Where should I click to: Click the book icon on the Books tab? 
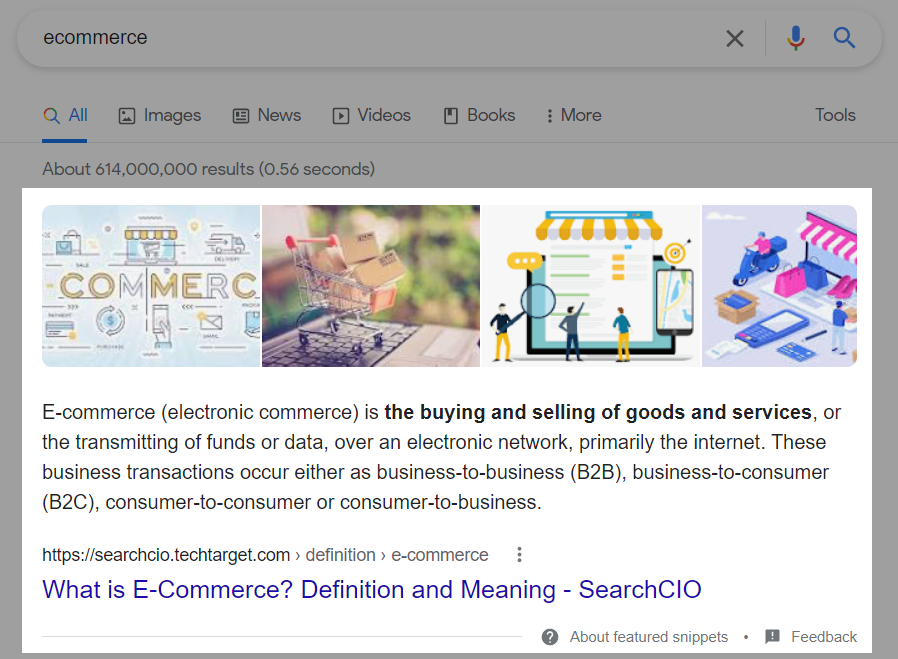click(x=451, y=116)
